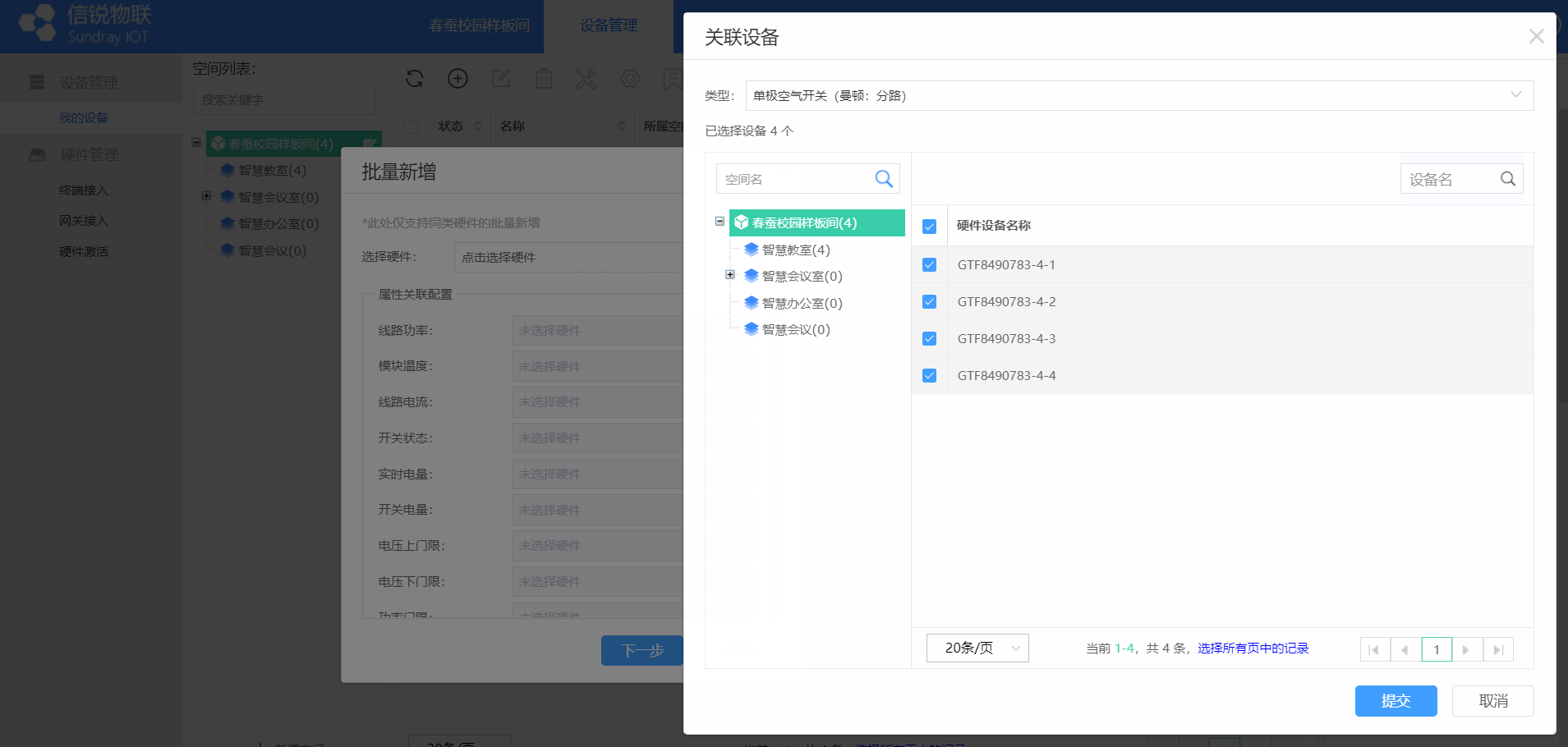Viewport: 1568px width, 747px height.
Task: Open 硬件激活 in sidebar
Action: coord(84,252)
